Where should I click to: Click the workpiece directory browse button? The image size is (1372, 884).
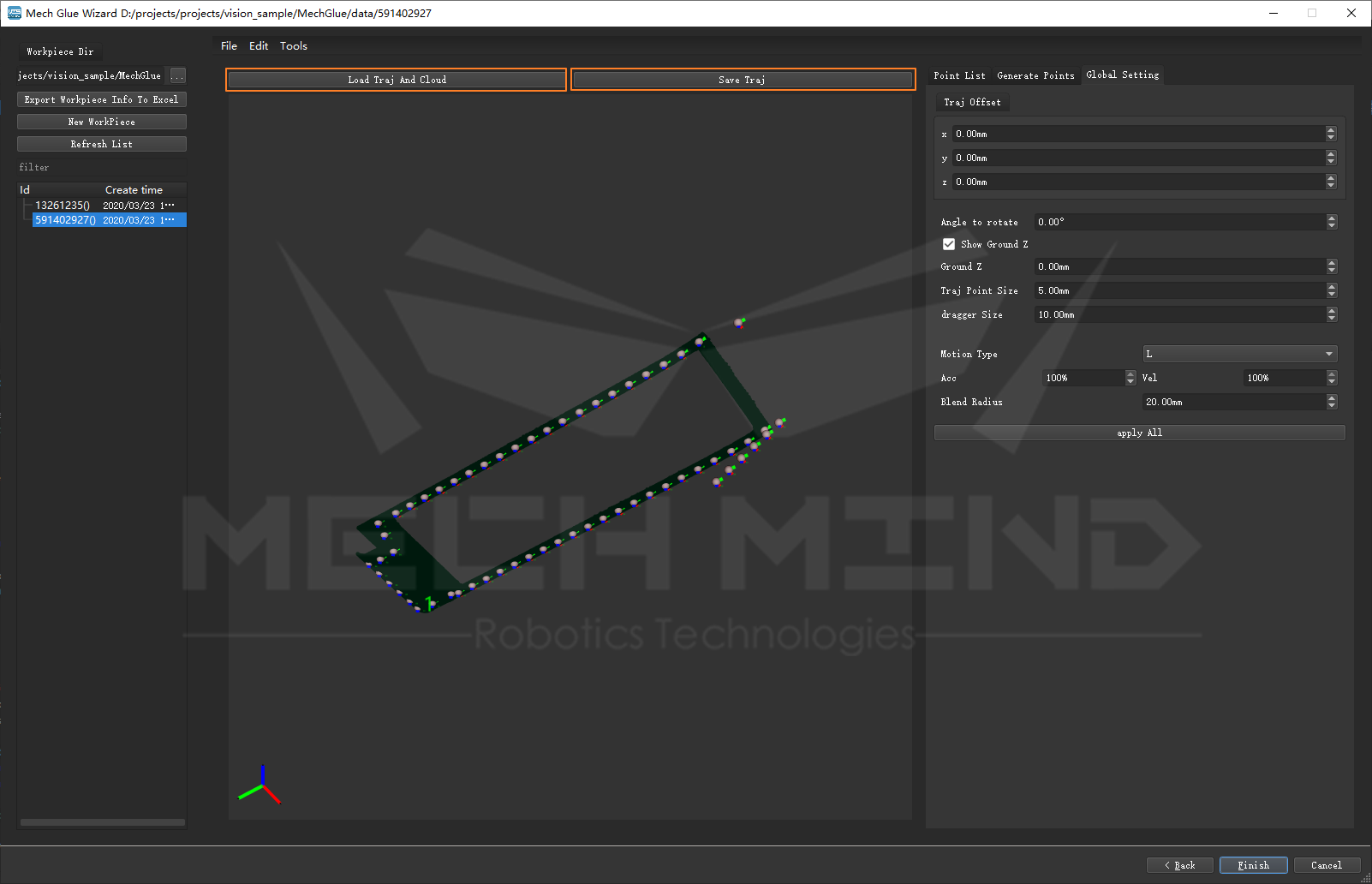177,75
